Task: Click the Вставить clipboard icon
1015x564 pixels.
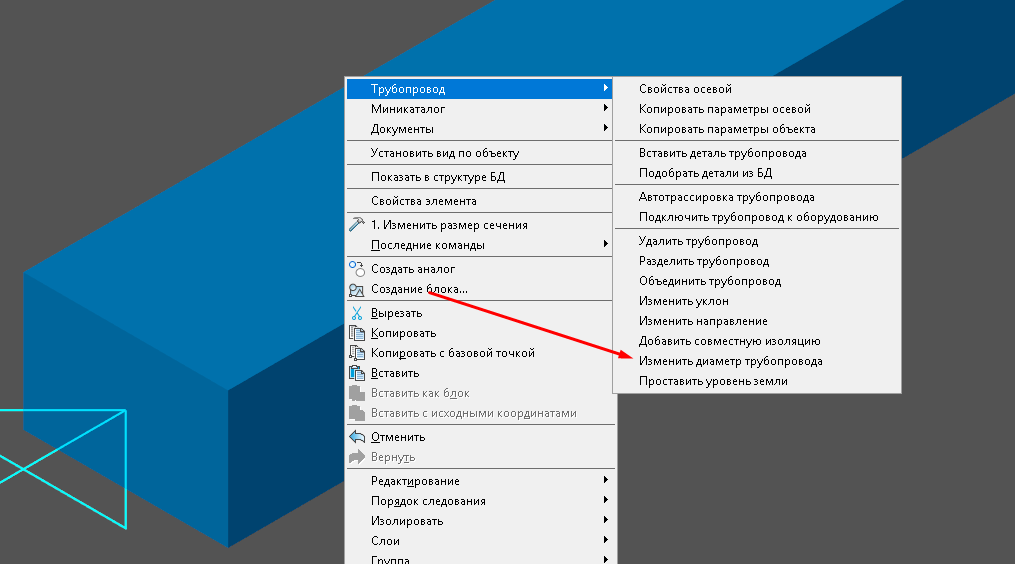Action: point(357,373)
